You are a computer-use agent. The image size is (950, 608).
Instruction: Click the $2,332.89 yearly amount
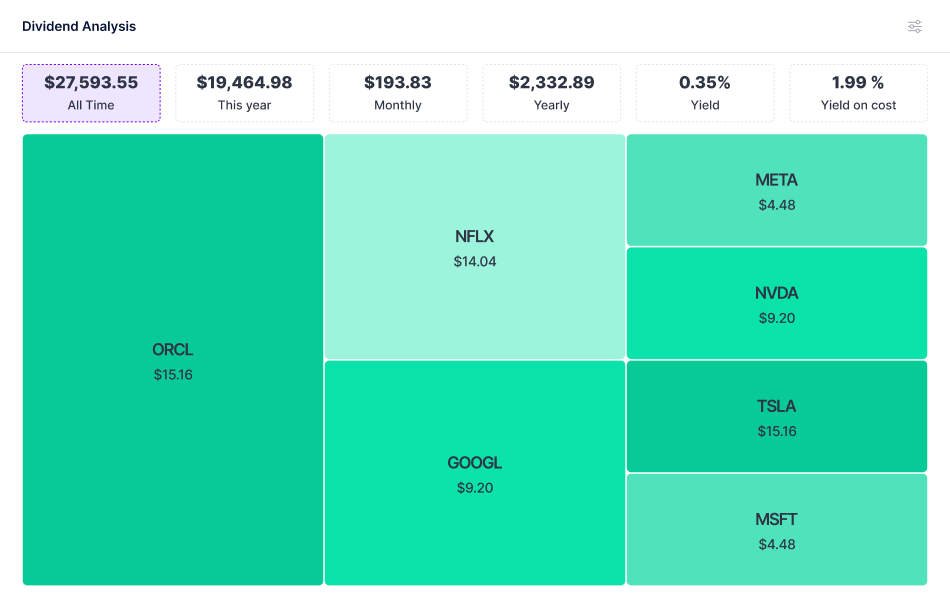click(551, 82)
